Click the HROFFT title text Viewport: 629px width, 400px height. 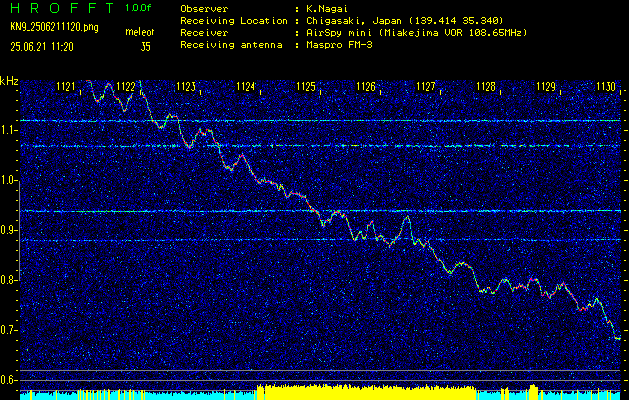(x=63, y=8)
